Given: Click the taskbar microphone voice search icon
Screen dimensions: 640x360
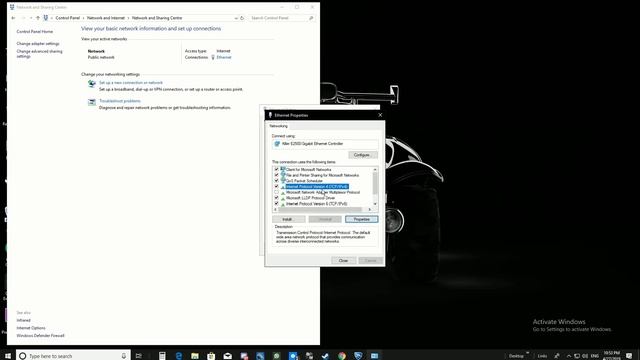Looking at the screenshot, I should click(x=124, y=356).
